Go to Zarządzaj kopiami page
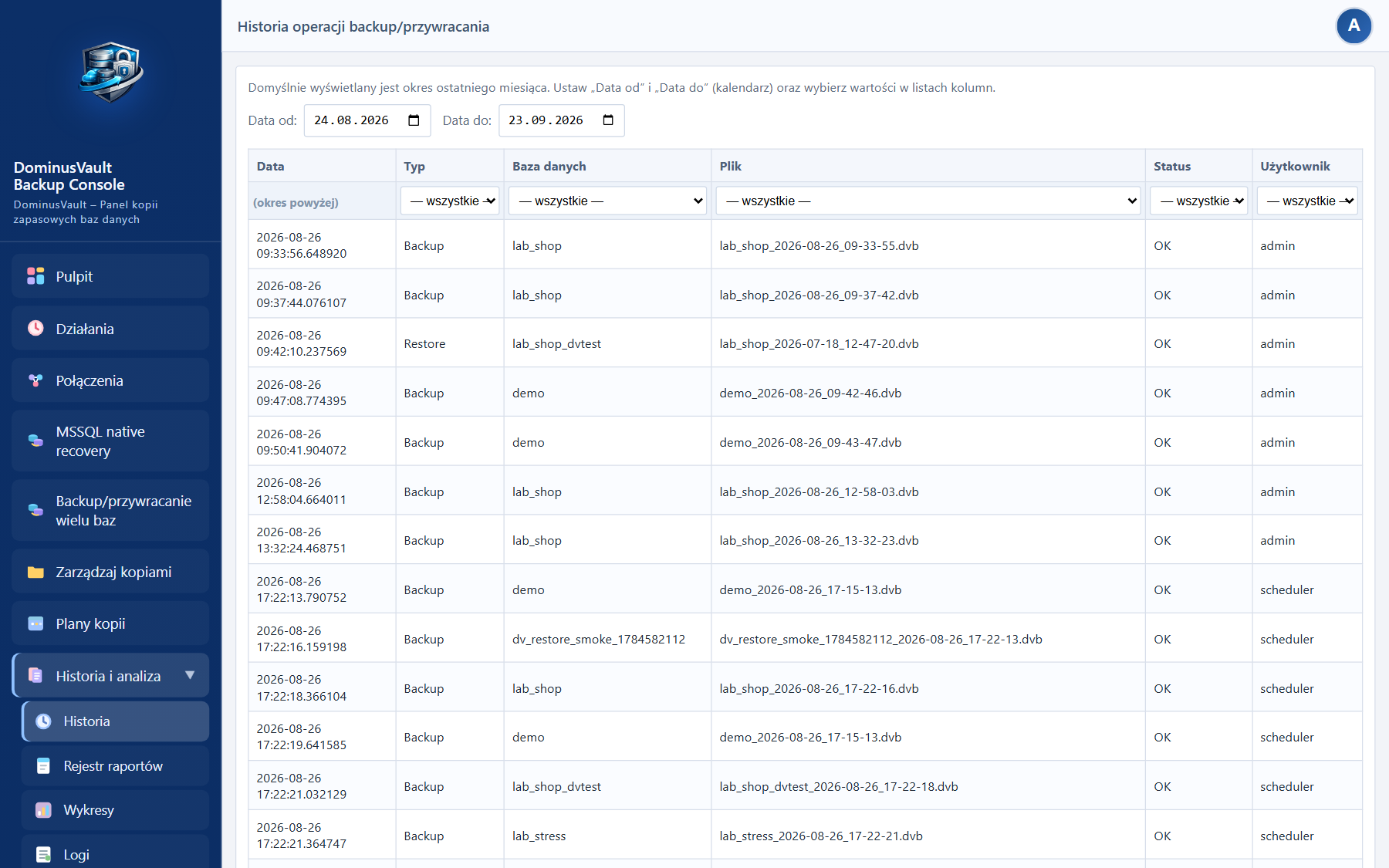The height and width of the screenshot is (868, 1389). pyautogui.click(x=110, y=572)
